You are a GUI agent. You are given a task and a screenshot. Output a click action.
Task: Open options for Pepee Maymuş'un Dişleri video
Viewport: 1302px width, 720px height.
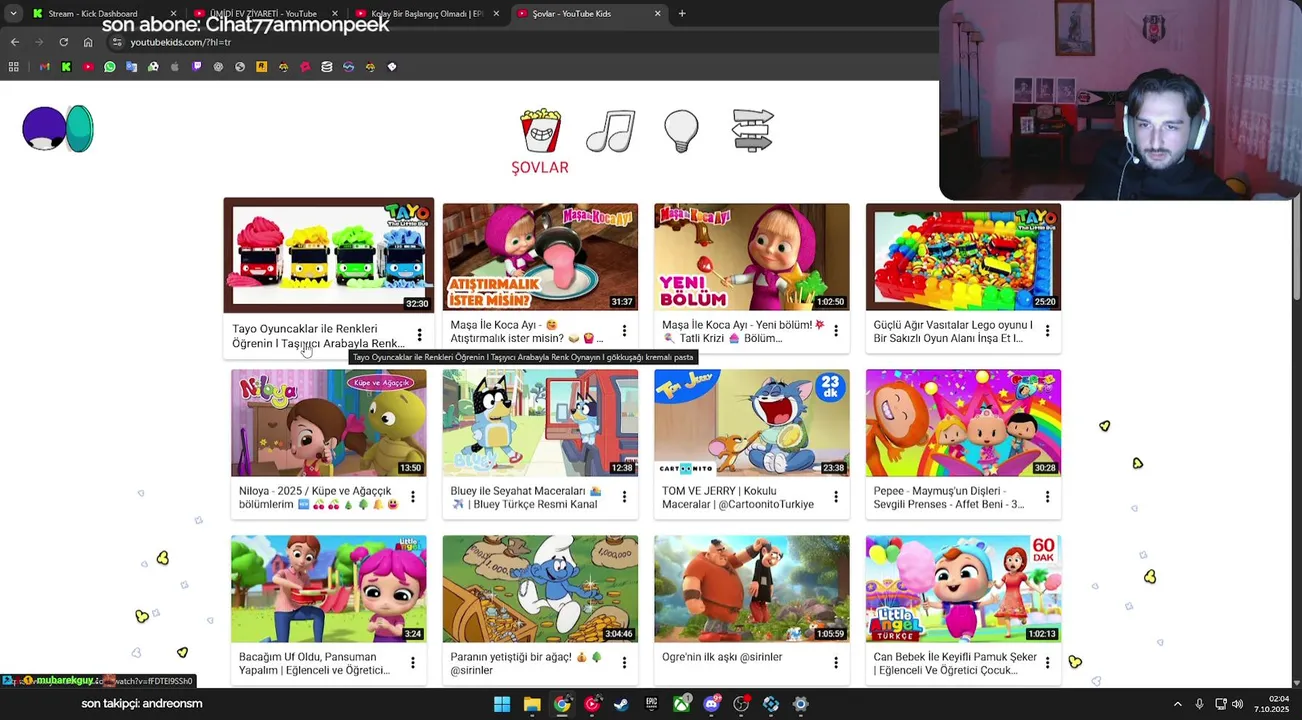(x=1047, y=497)
